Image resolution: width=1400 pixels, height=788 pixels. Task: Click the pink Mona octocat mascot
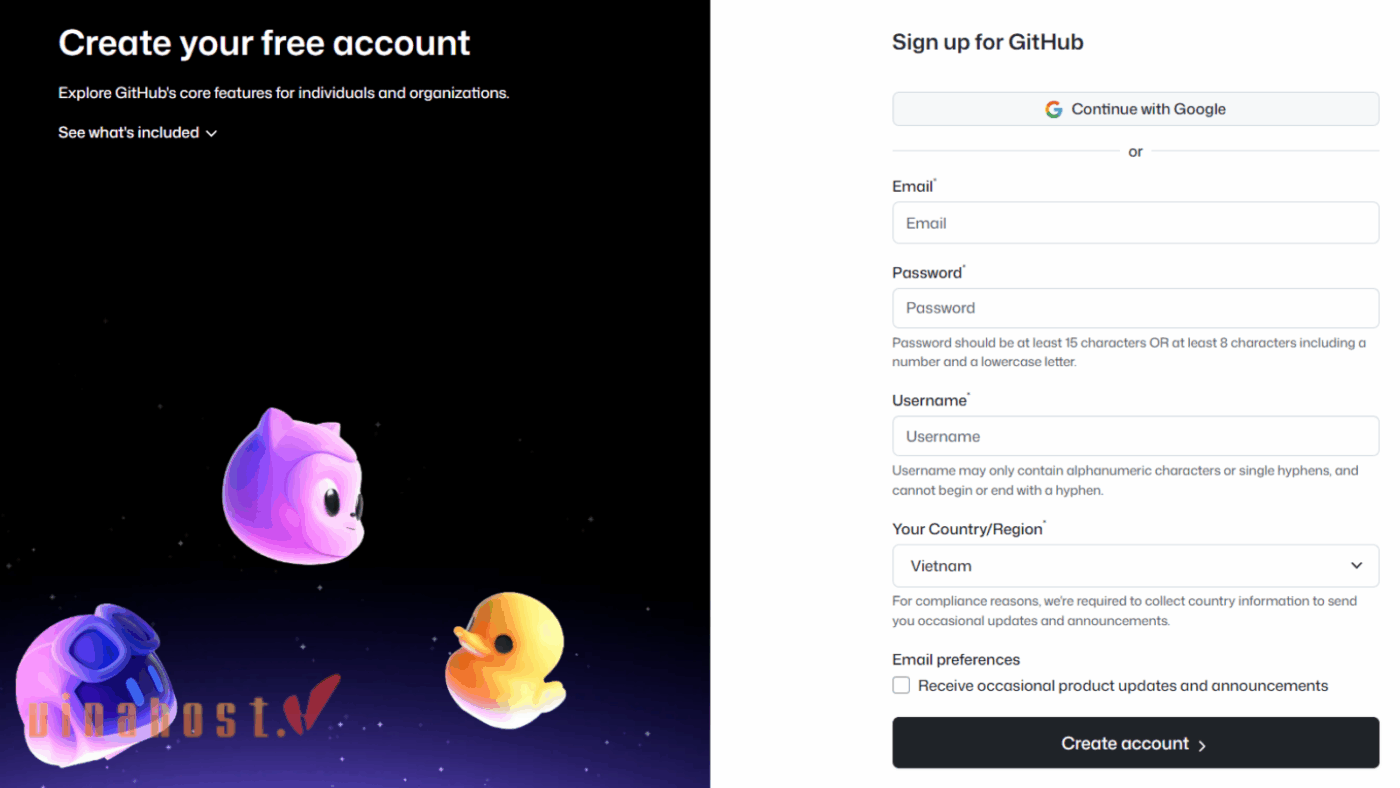(293, 486)
